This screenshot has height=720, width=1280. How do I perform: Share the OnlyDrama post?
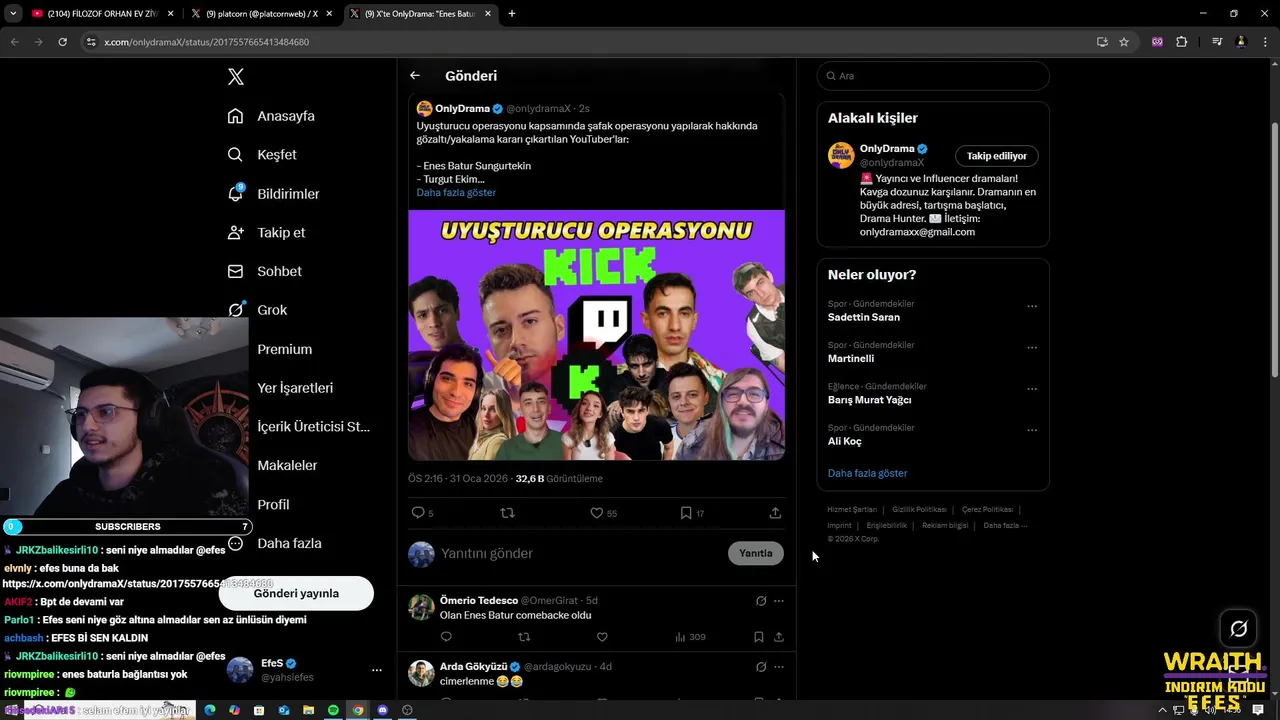pyautogui.click(x=775, y=513)
